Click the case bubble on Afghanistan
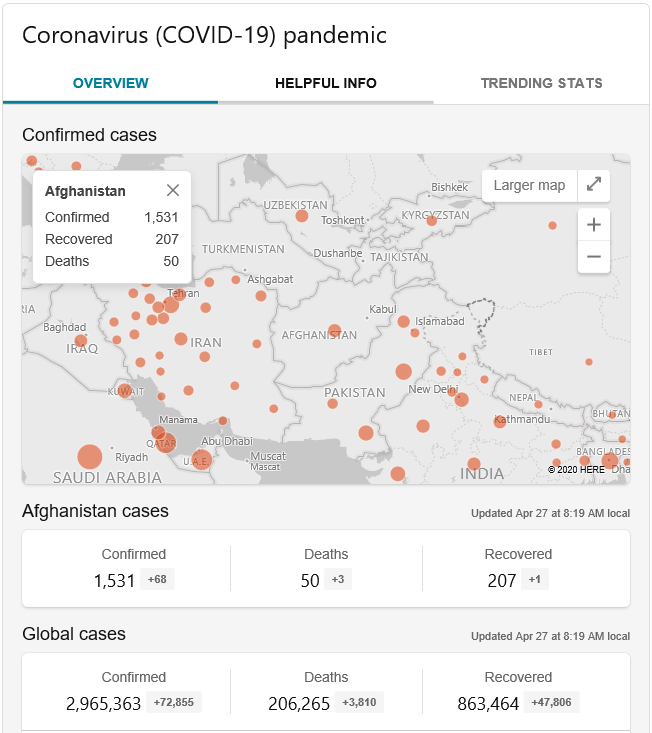The width and height of the screenshot is (652, 733). tap(334, 331)
